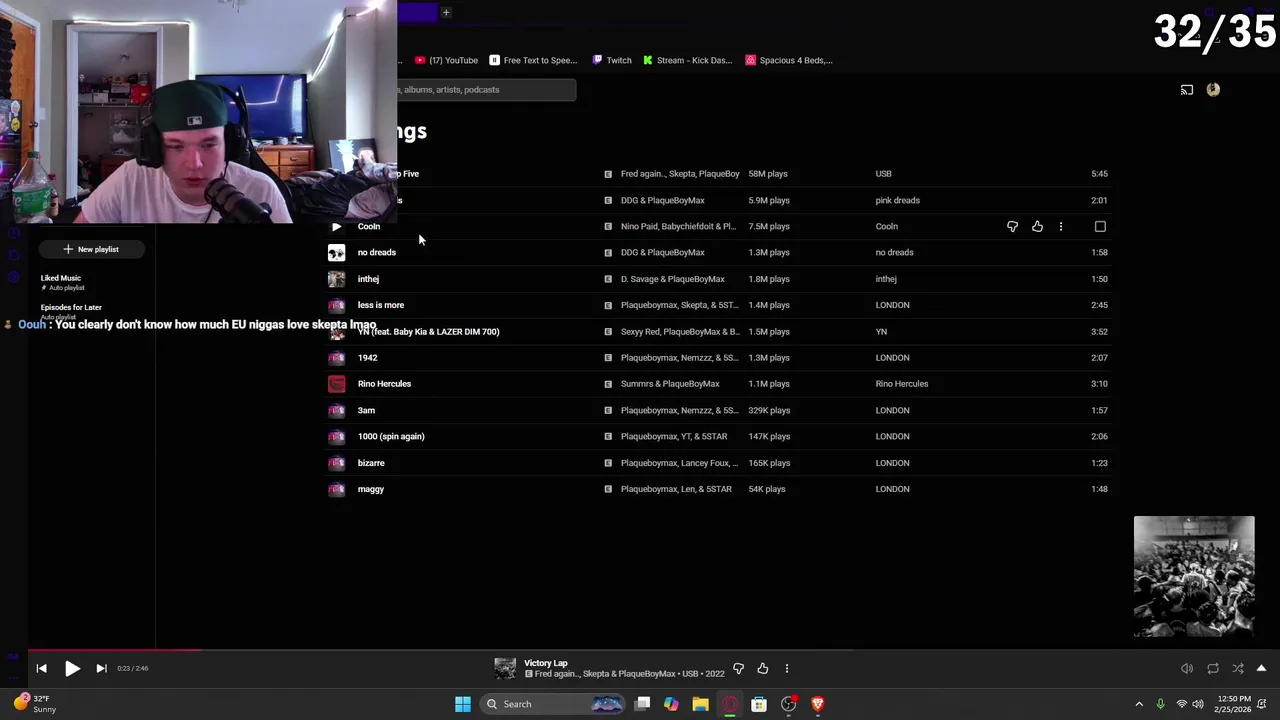
Task: Tick the Cooln row selection checkbox
Action: tap(1100, 227)
